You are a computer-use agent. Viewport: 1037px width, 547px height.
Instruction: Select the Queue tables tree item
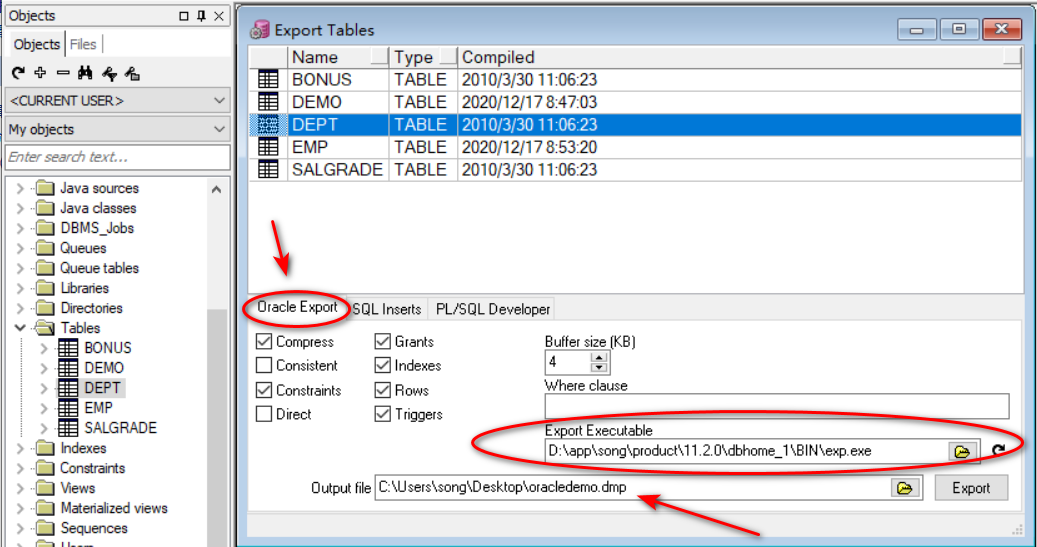click(x=99, y=269)
